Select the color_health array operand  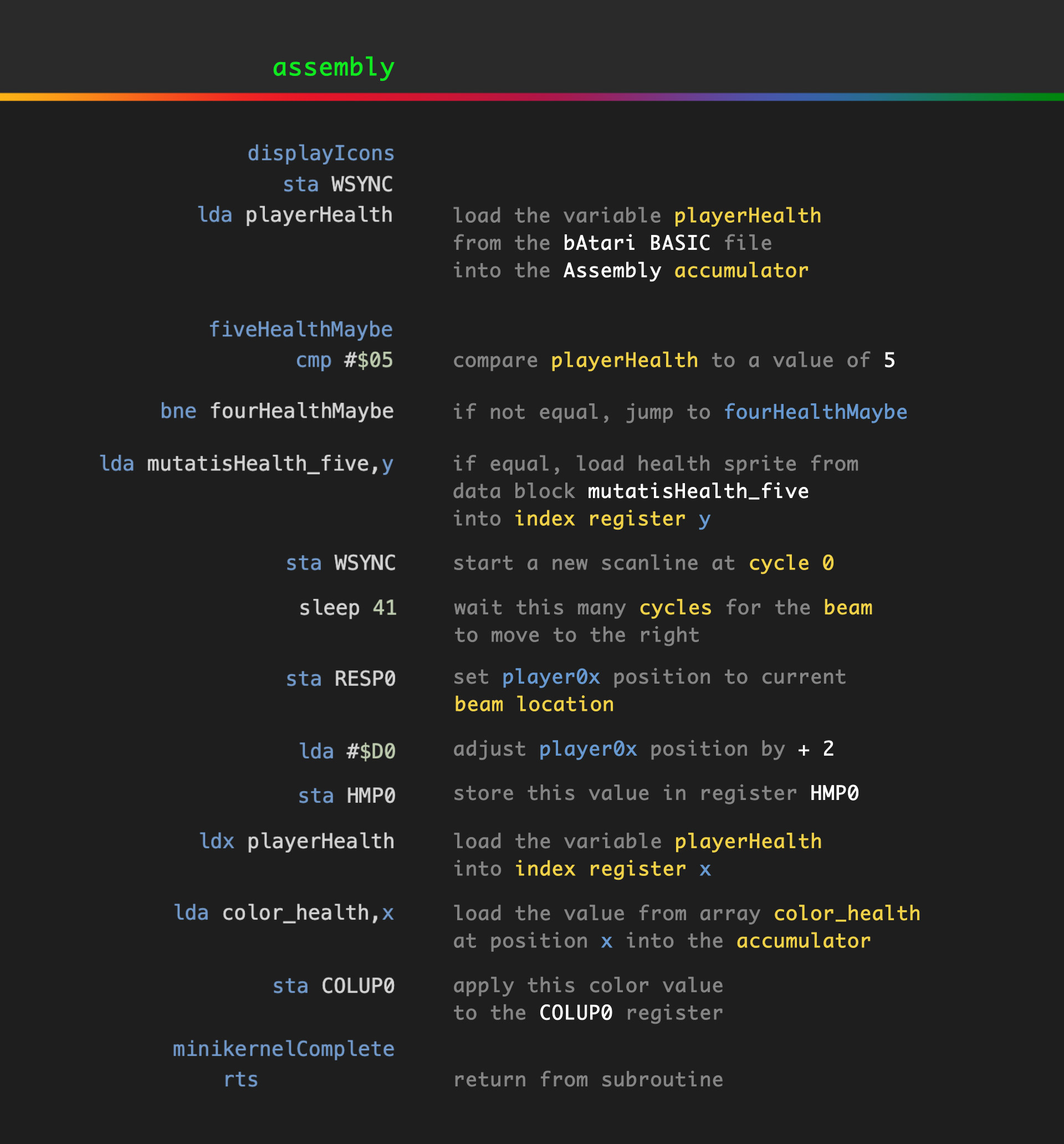(297, 912)
